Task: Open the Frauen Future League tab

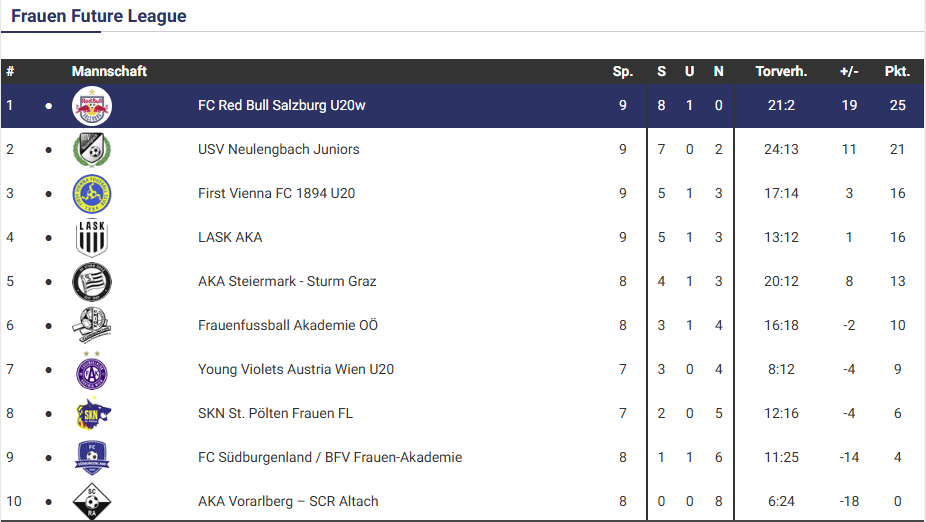Action: pos(99,17)
